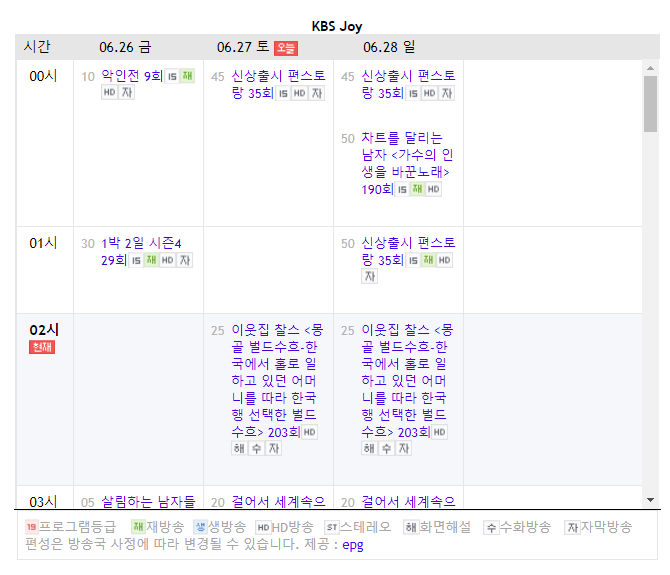Click 재 rerun icon on 차트를 달리는 남자 190회
The height and width of the screenshot is (575, 670).
417,189
